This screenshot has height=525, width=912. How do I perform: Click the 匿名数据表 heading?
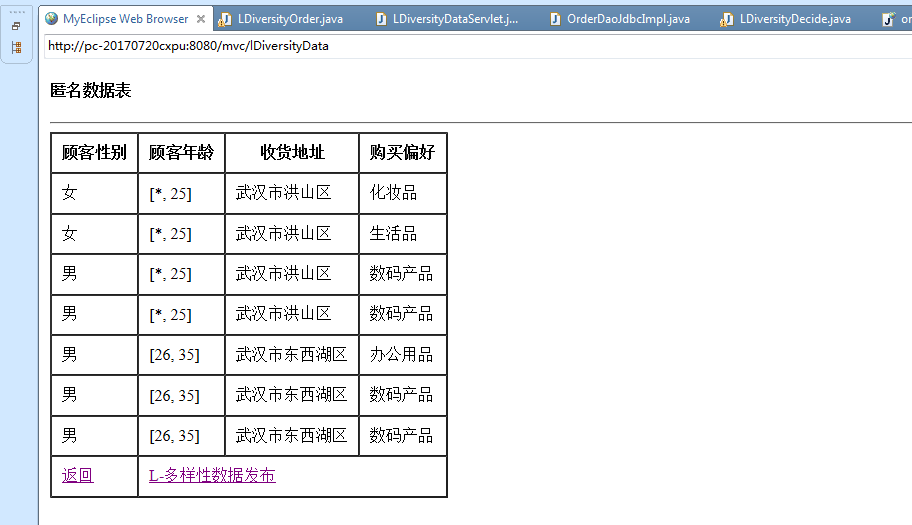pos(91,91)
